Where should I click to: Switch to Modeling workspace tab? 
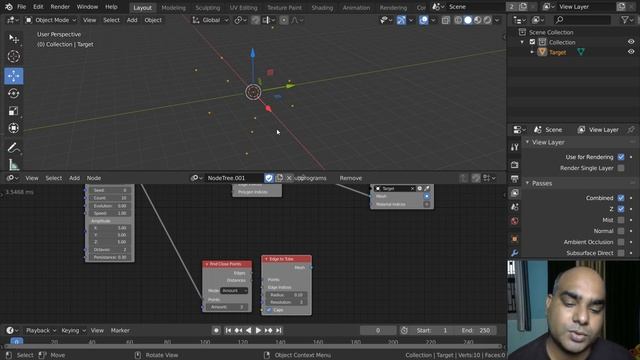(173, 7)
